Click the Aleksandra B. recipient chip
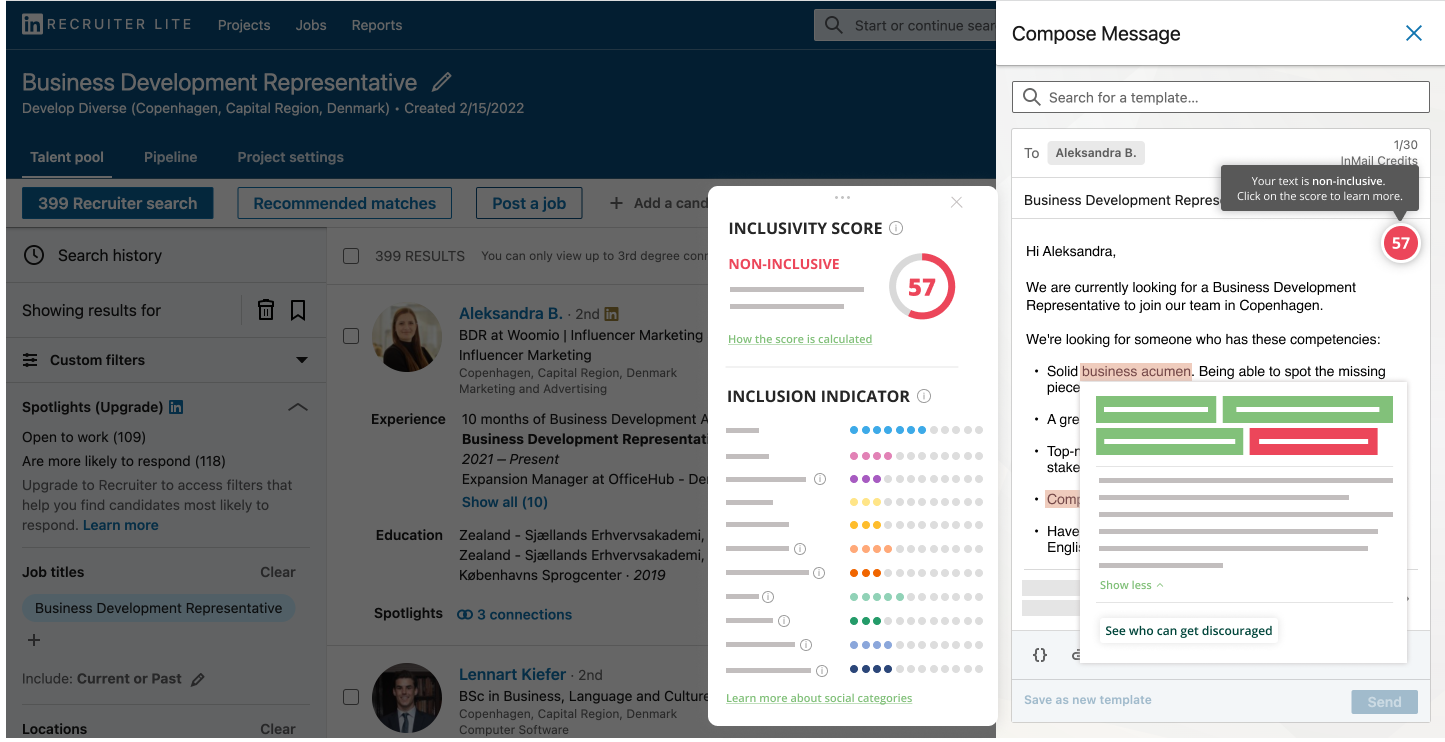The width and height of the screenshot is (1445, 742). click(x=1096, y=153)
